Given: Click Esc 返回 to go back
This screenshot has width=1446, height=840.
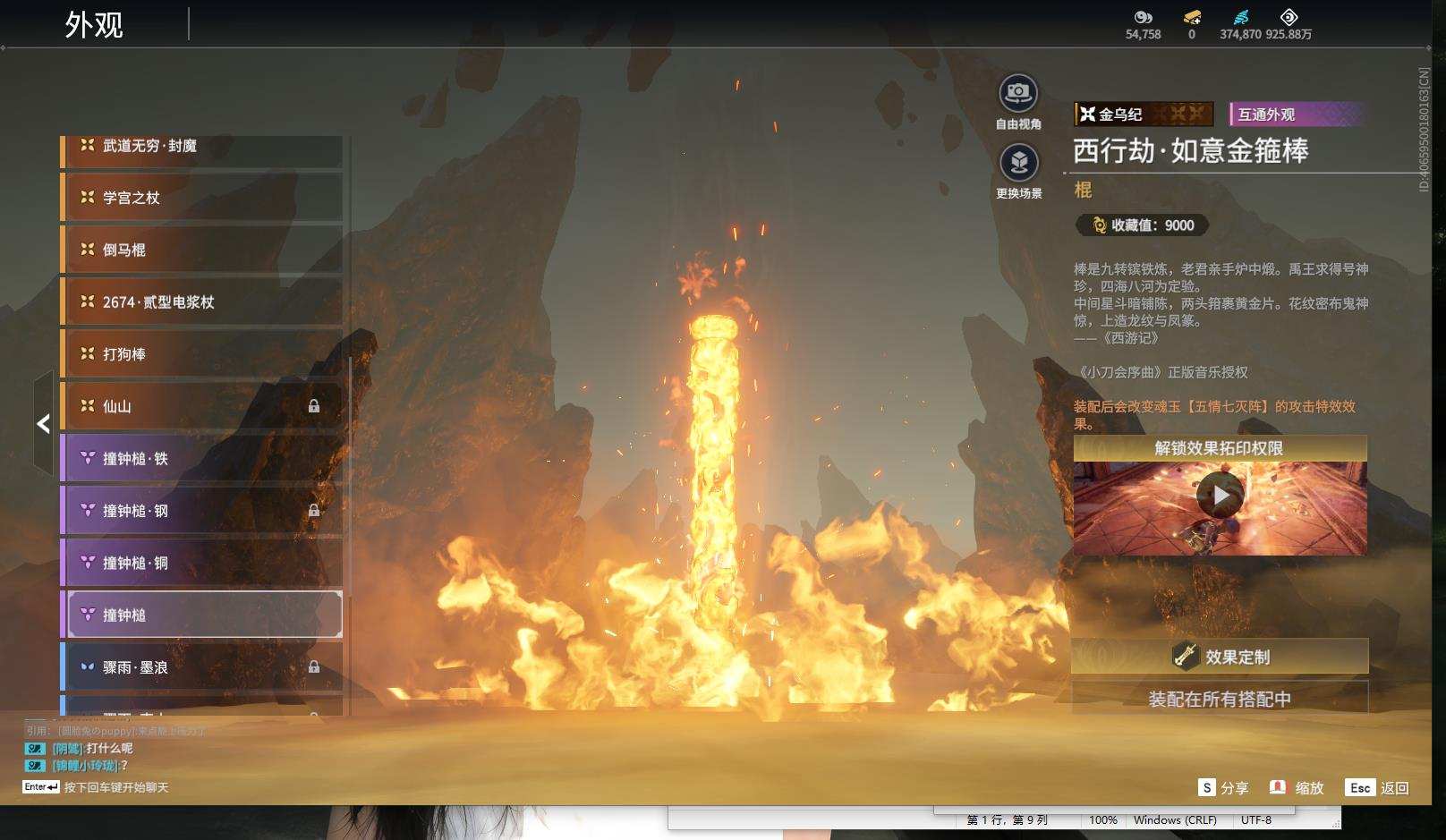Looking at the screenshot, I should 1377,788.
